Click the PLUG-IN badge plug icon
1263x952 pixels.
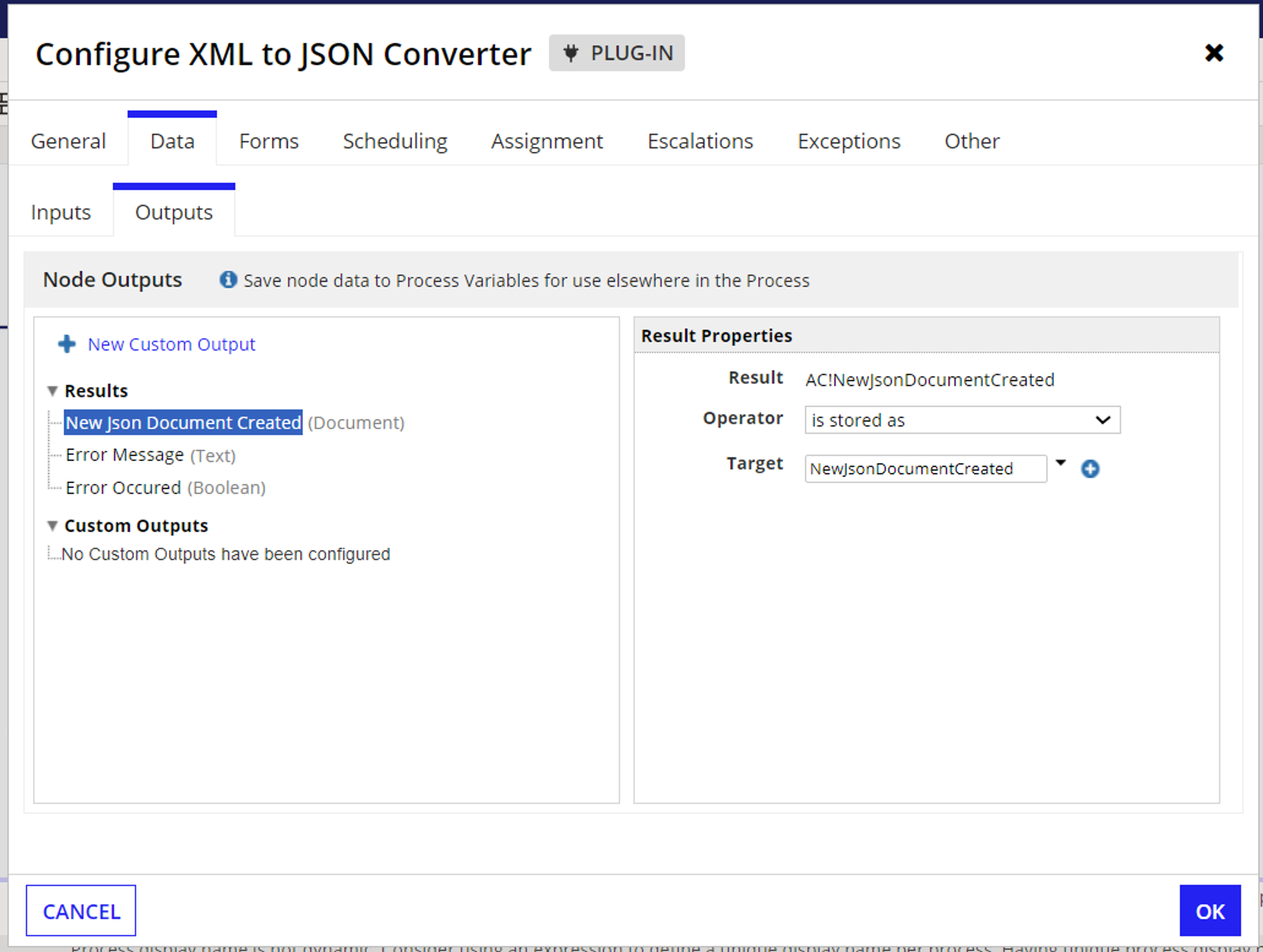570,53
